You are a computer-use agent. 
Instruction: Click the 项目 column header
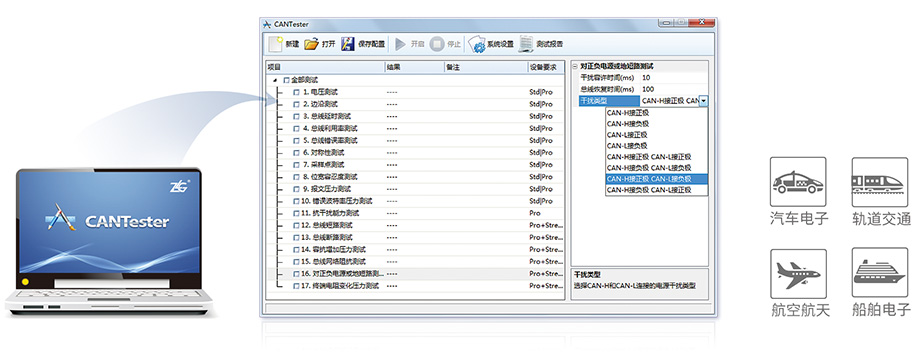[325, 67]
